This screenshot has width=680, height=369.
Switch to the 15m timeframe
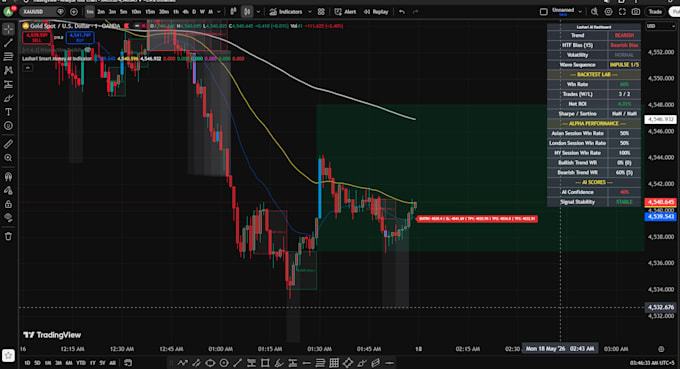(x=150, y=12)
